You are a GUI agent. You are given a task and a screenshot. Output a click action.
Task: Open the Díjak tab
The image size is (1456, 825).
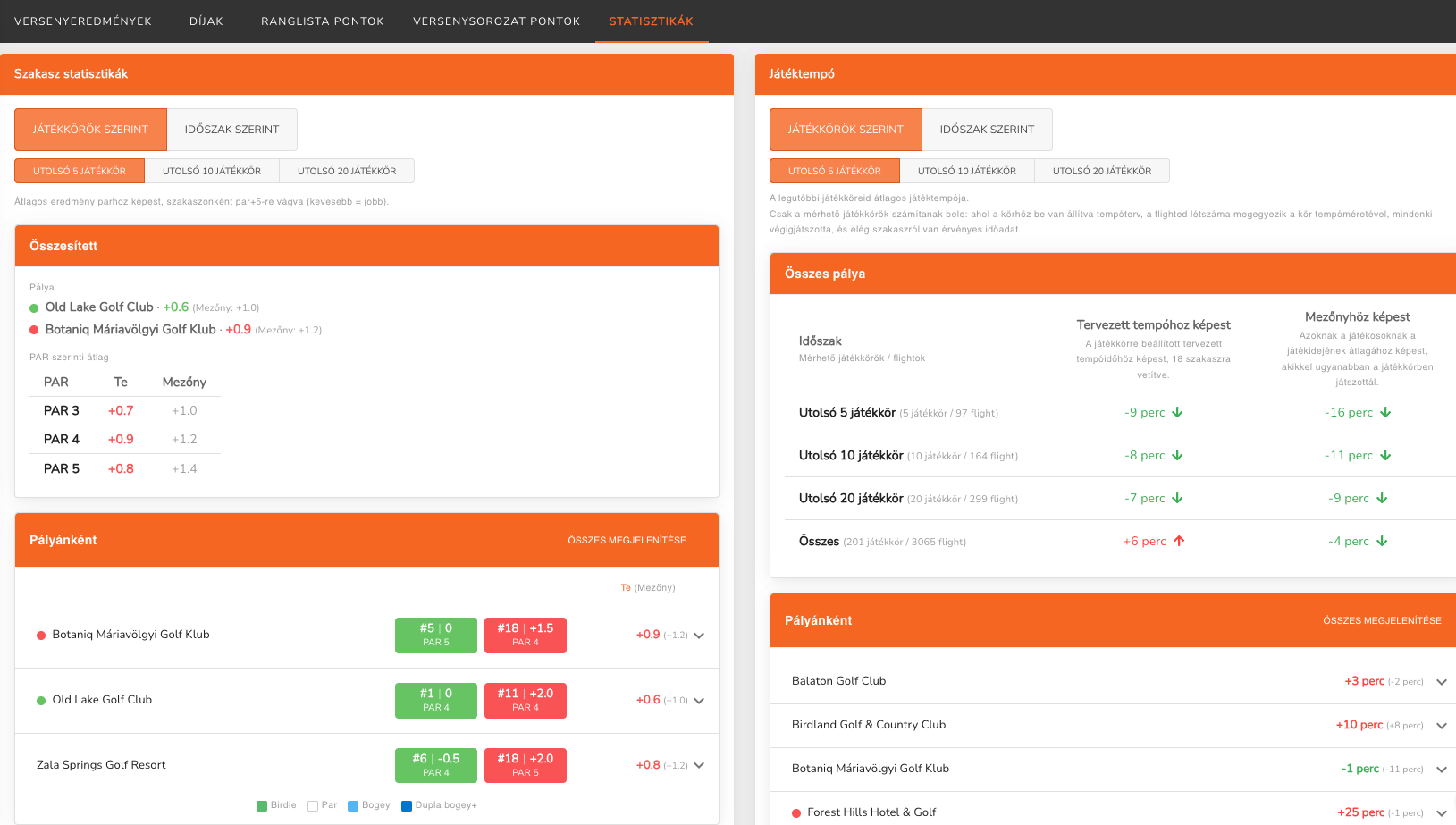pyautogui.click(x=206, y=21)
